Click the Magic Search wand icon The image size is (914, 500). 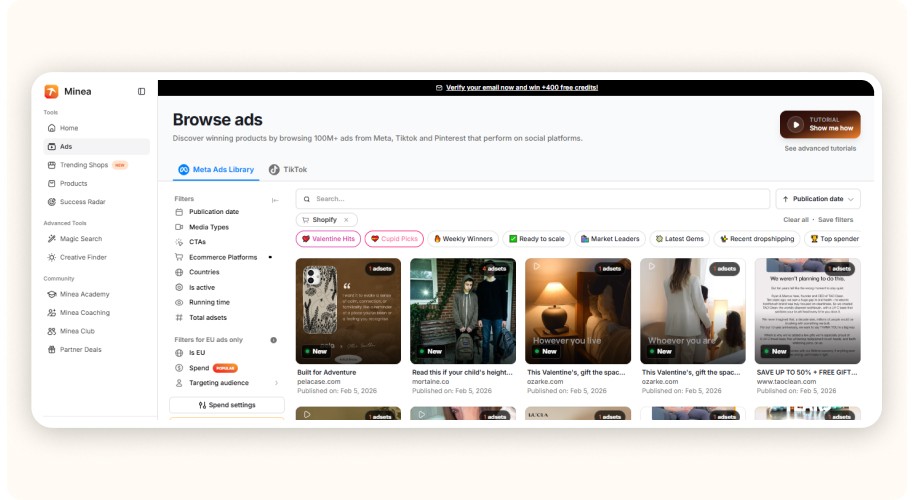click(51, 239)
